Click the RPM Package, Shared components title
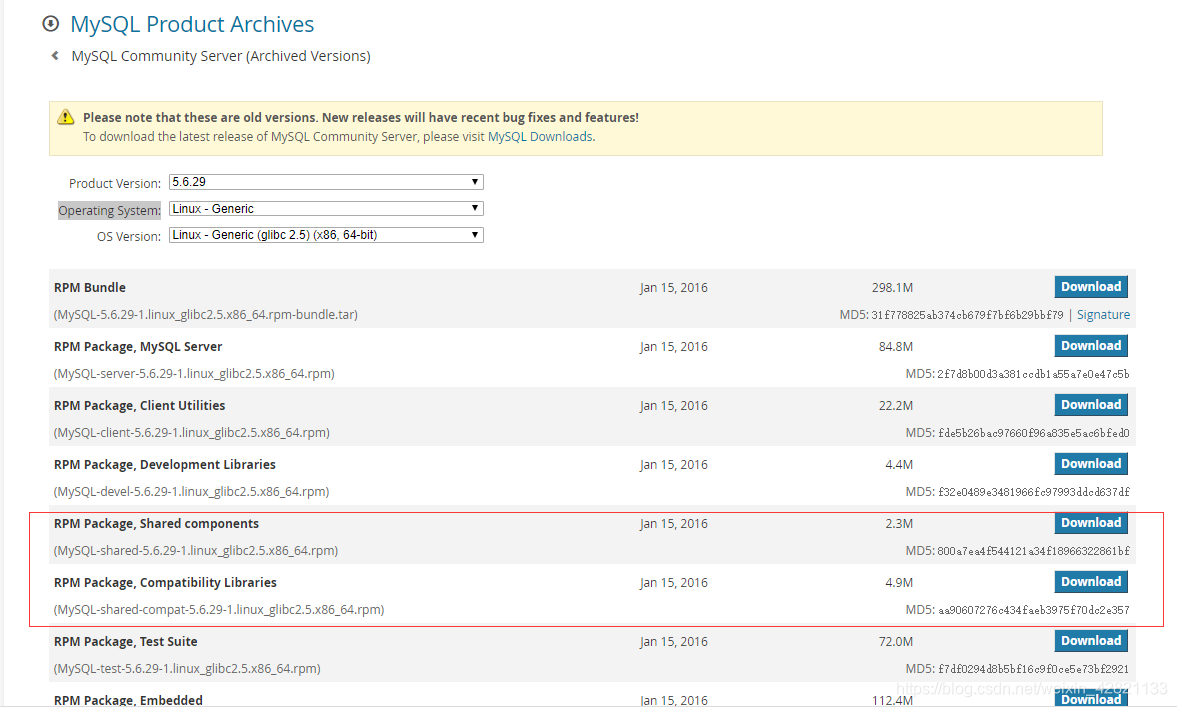The image size is (1177, 707). [x=156, y=524]
